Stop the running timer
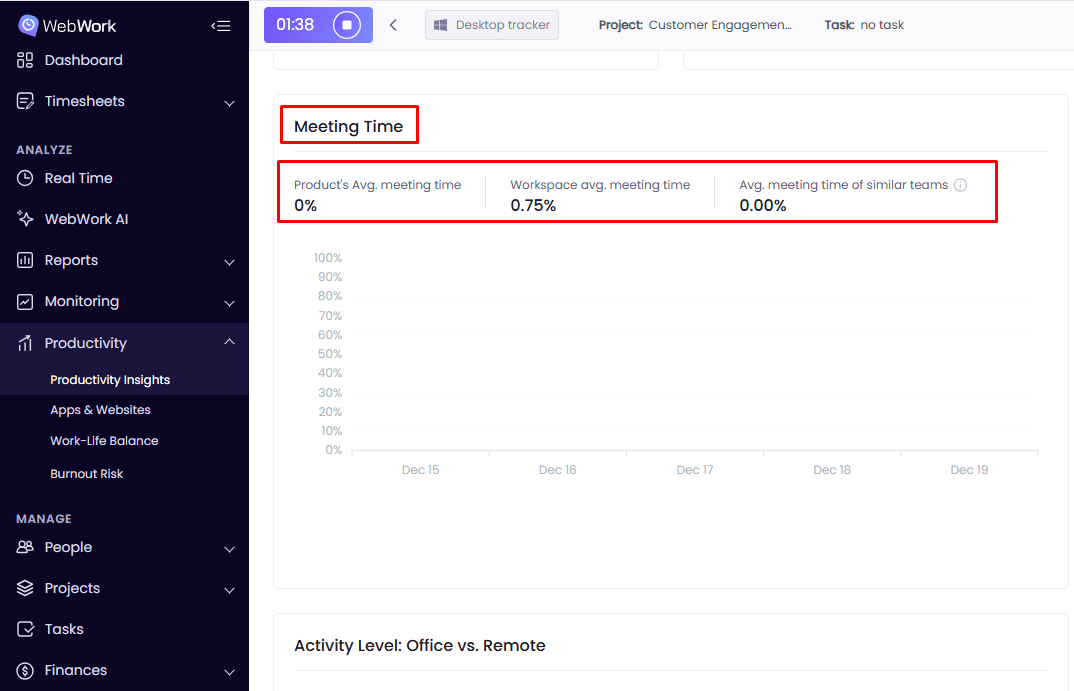 click(x=346, y=25)
